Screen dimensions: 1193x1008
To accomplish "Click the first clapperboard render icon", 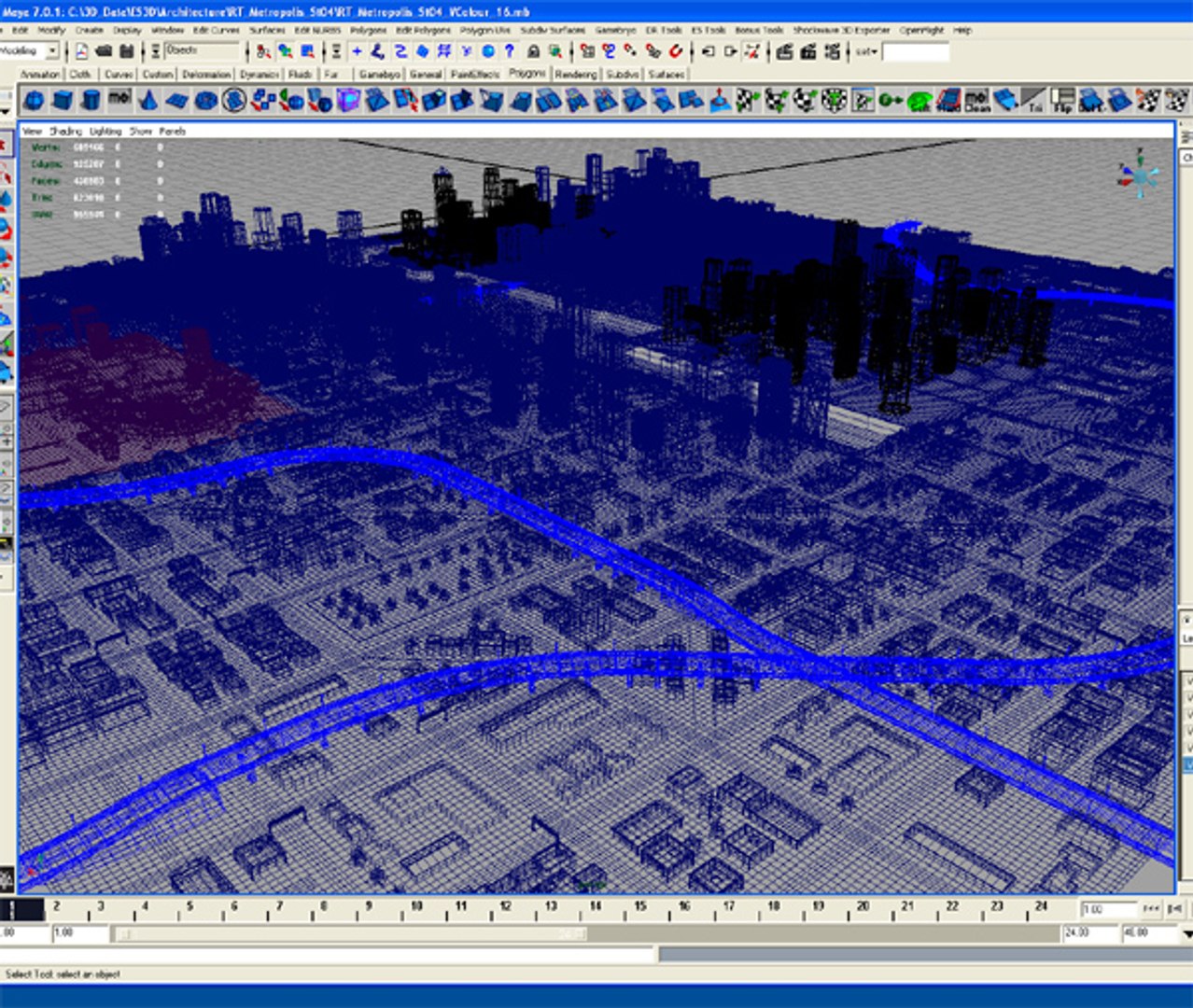I will coord(784,51).
